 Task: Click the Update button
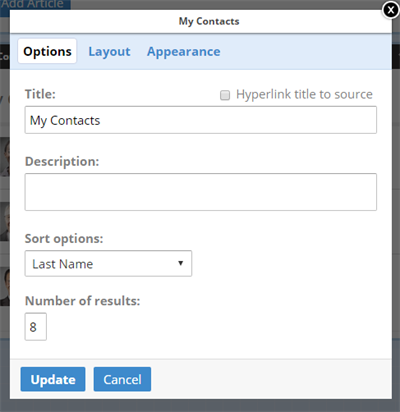click(x=53, y=379)
